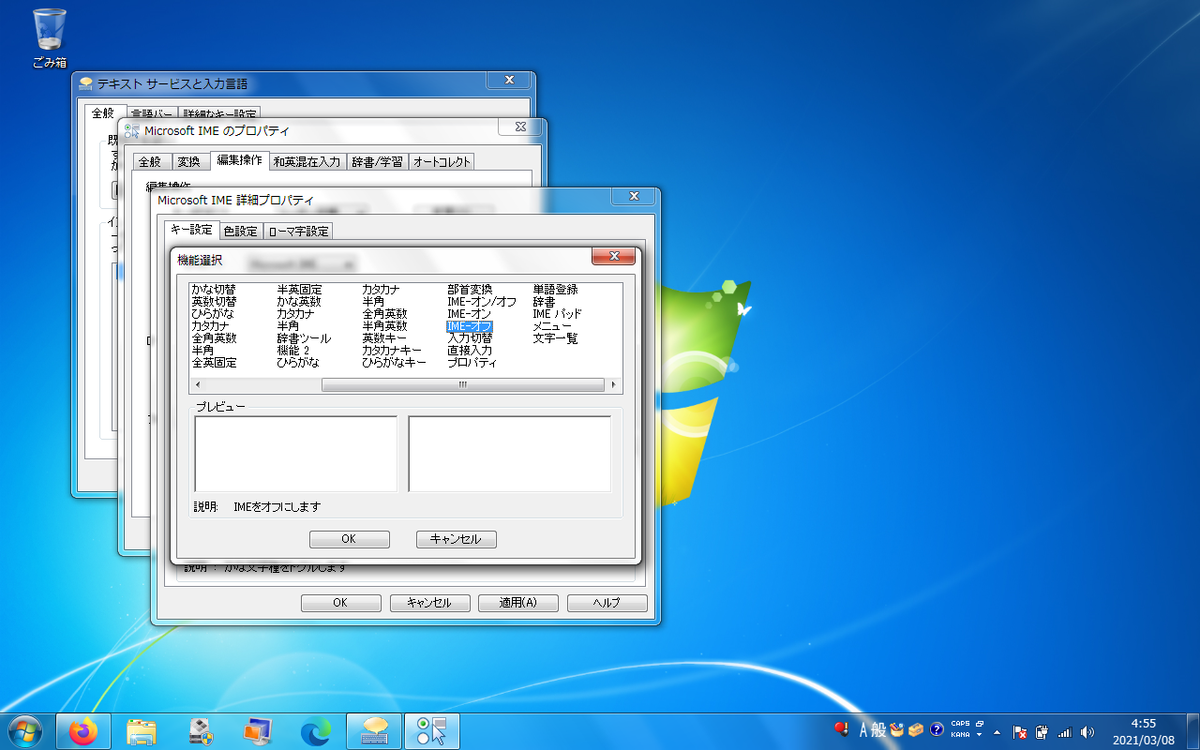
Task: Select IME パッド in the function list
Action: (x=557, y=314)
